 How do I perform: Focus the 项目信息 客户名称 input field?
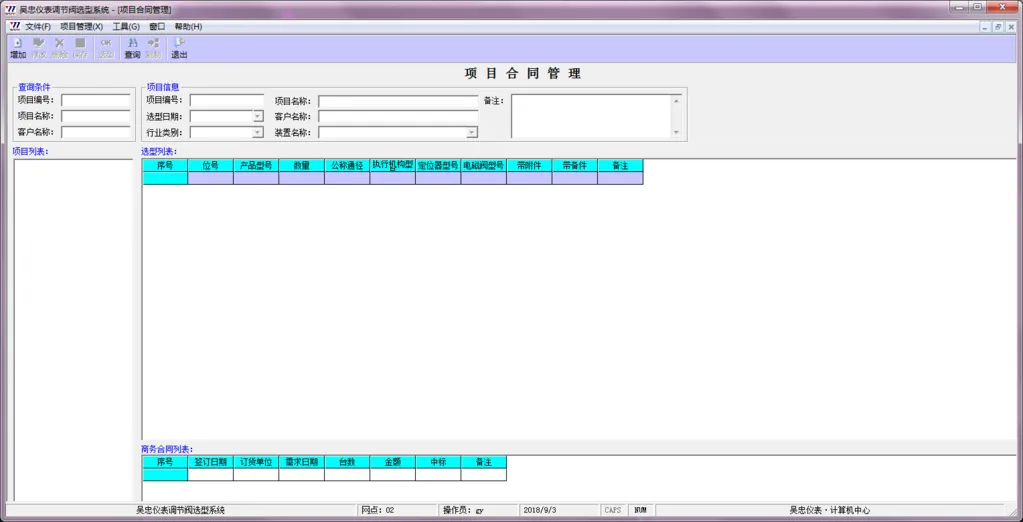(x=398, y=116)
